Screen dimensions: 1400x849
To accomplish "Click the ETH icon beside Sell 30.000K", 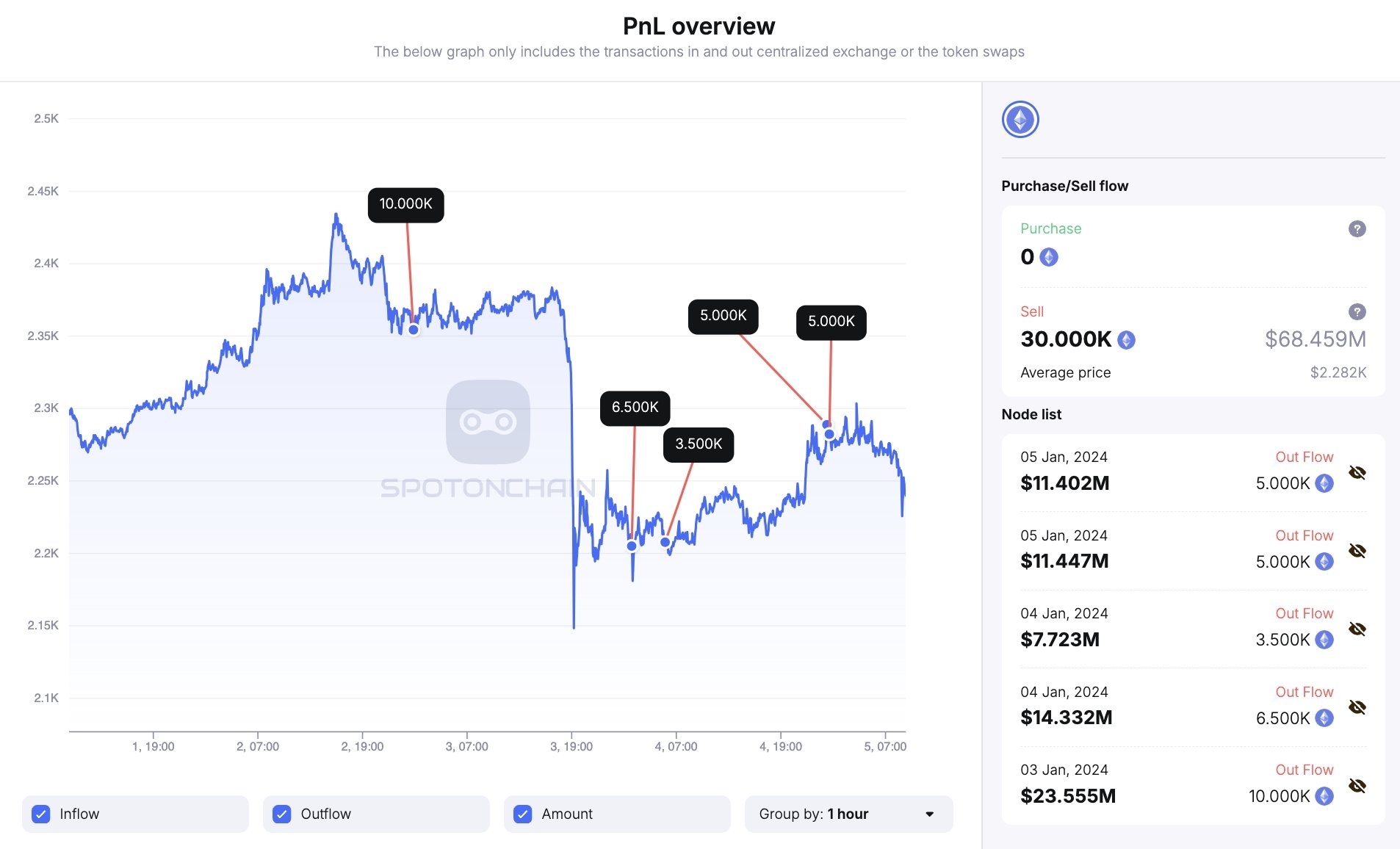I will pos(1125,339).
